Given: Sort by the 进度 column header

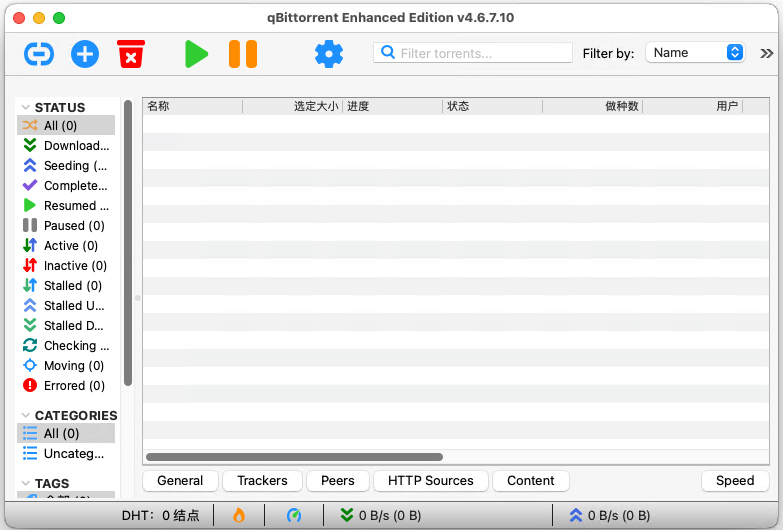Looking at the screenshot, I should pos(392,106).
